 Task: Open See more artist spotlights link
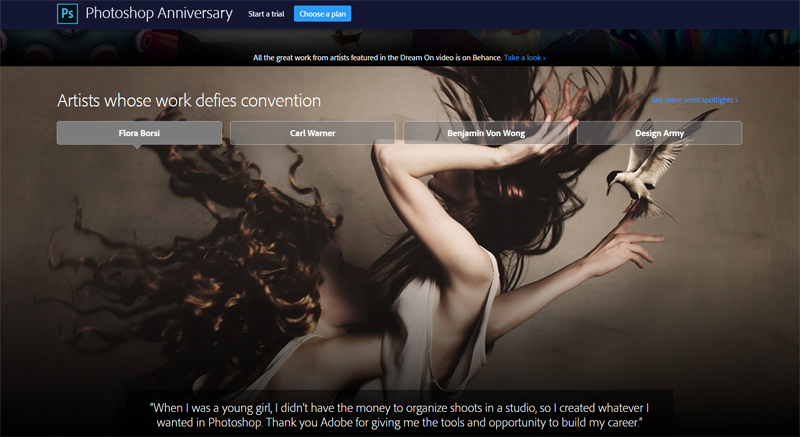coord(692,101)
